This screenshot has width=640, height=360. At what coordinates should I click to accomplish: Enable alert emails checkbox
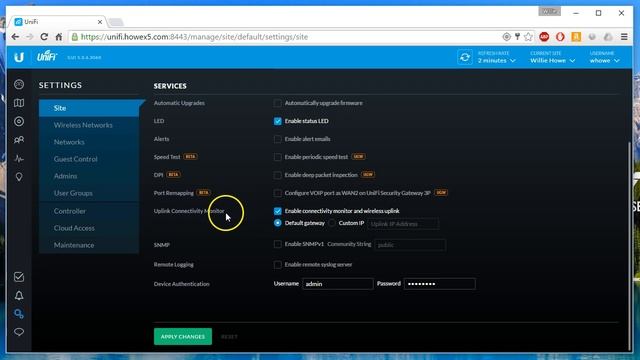coord(278,139)
